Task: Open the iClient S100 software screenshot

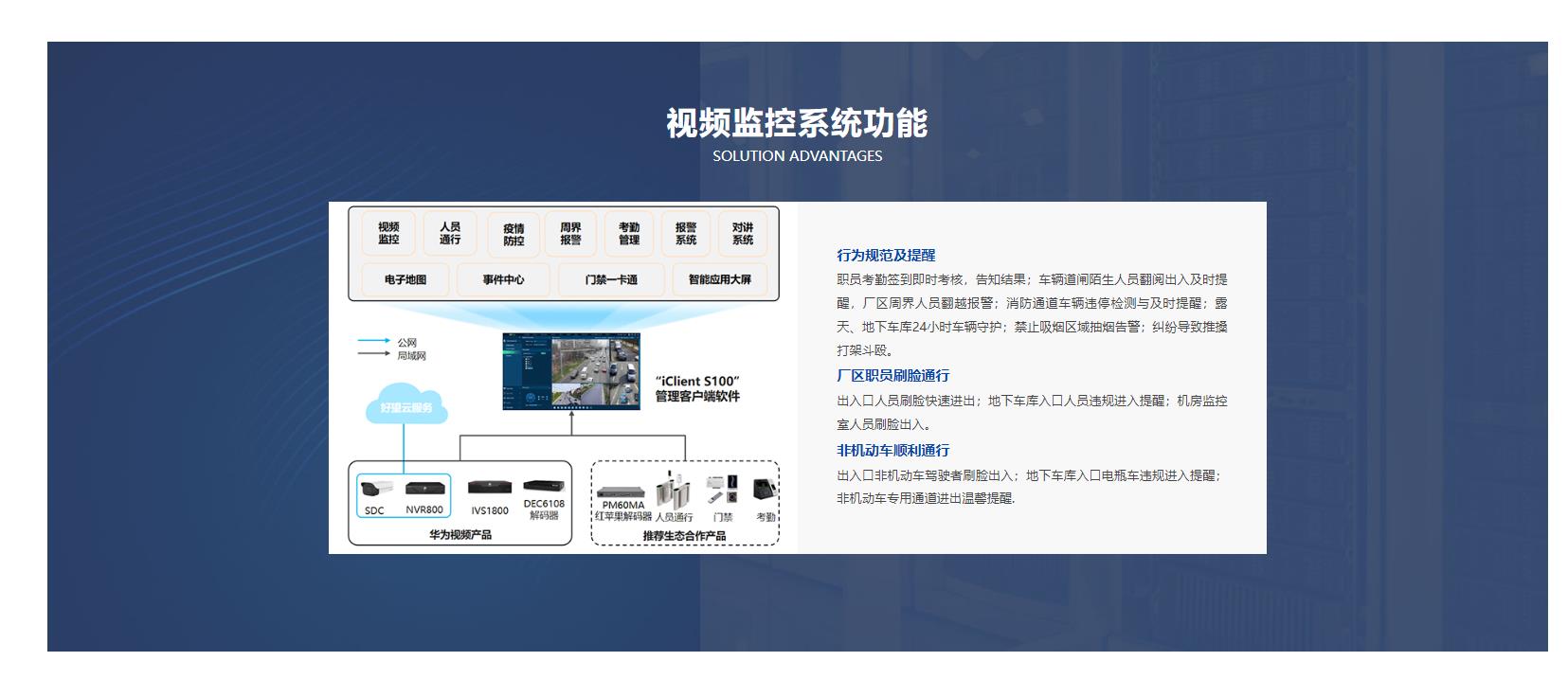Action: (x=570, y=371)
